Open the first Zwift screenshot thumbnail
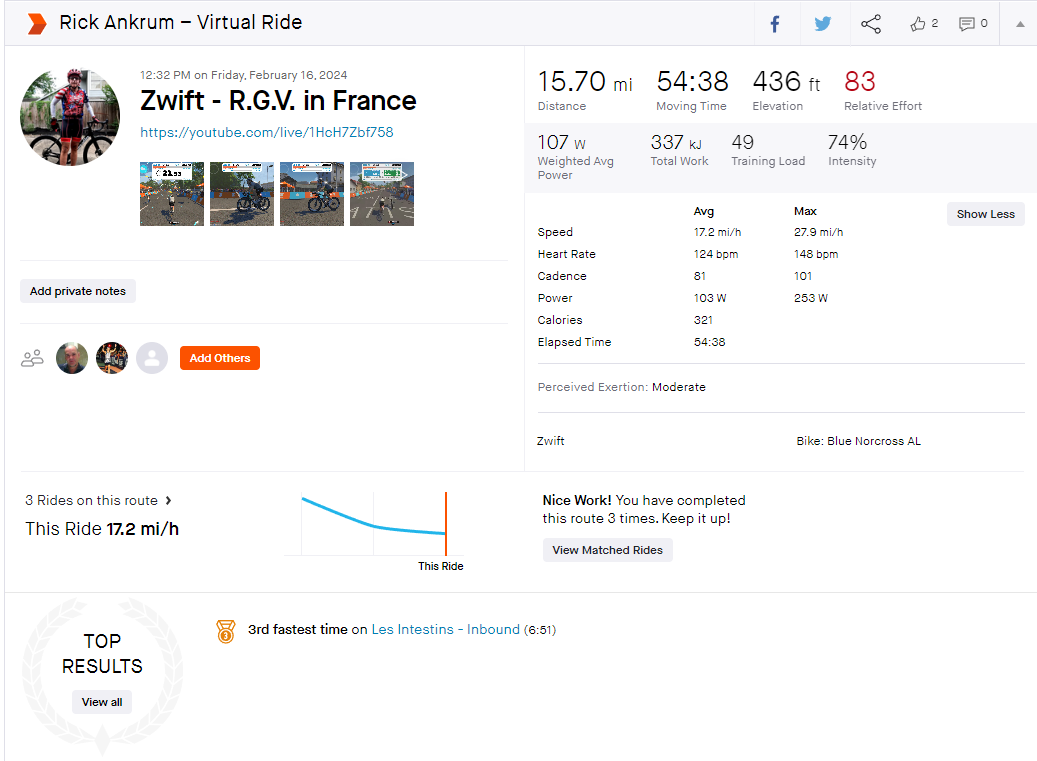 (x=172, y=194)
